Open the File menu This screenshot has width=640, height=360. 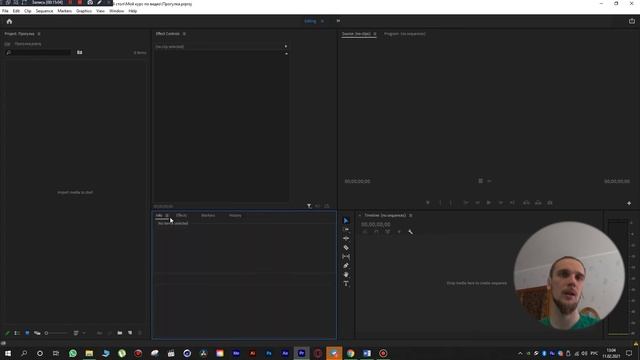click(5, 11)
